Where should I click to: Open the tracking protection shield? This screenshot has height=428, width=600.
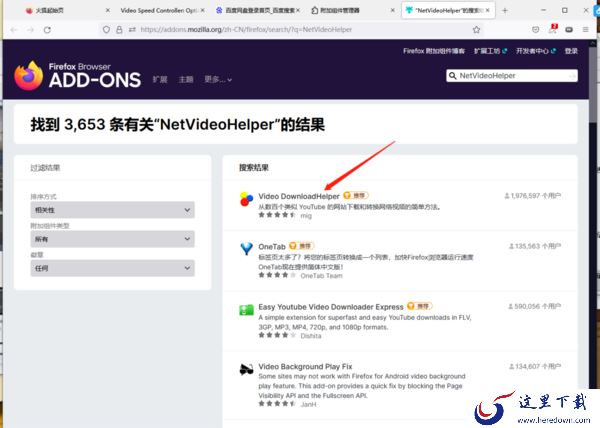point(106,29)
